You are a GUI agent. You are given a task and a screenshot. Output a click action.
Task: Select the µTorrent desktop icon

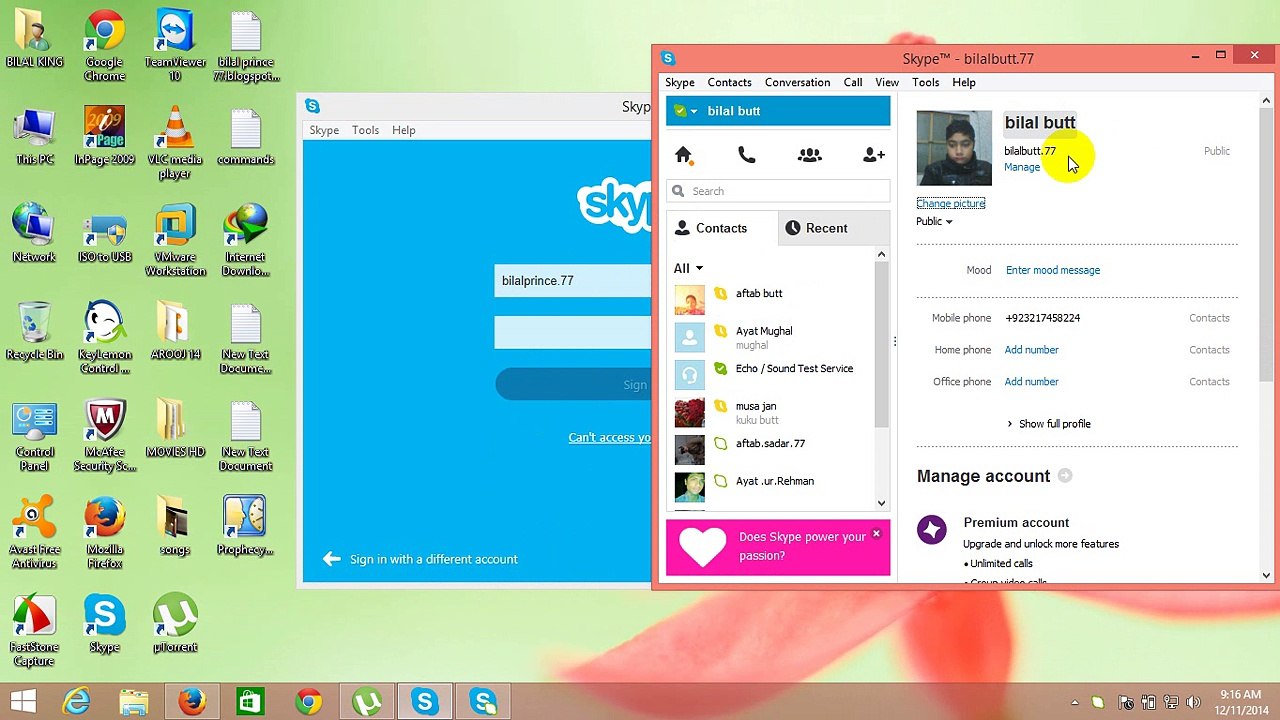pos(174,623)
